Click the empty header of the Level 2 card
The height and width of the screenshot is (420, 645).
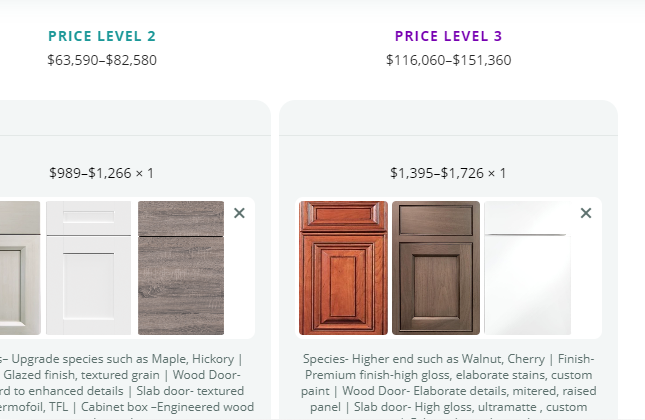point(135,118)
